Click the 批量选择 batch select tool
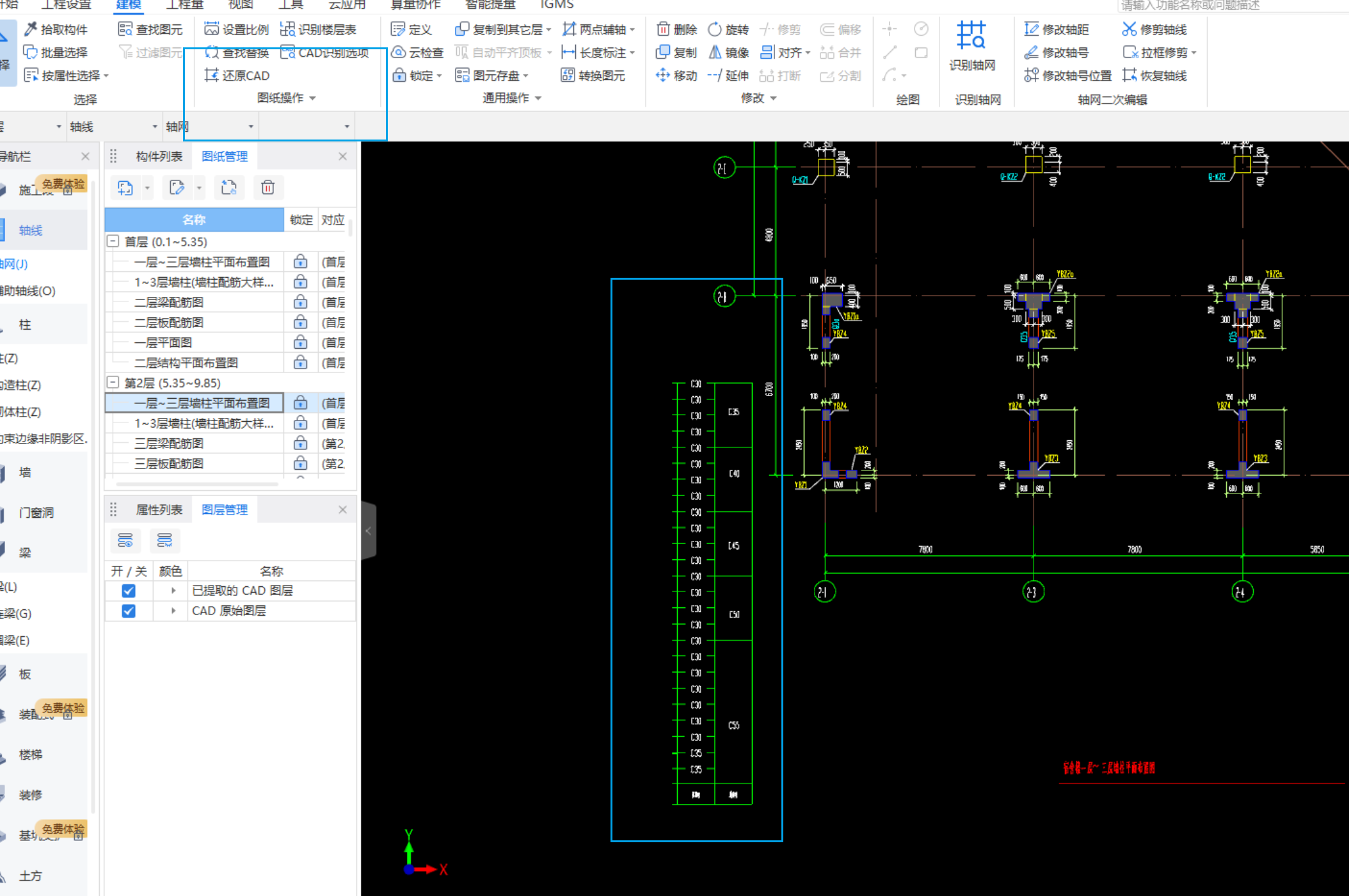1349x896 pixels. pos(56,52)
